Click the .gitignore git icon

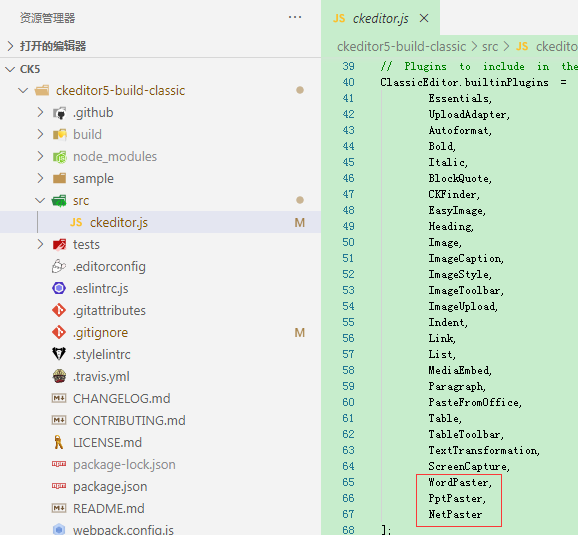tap(59, 332)
